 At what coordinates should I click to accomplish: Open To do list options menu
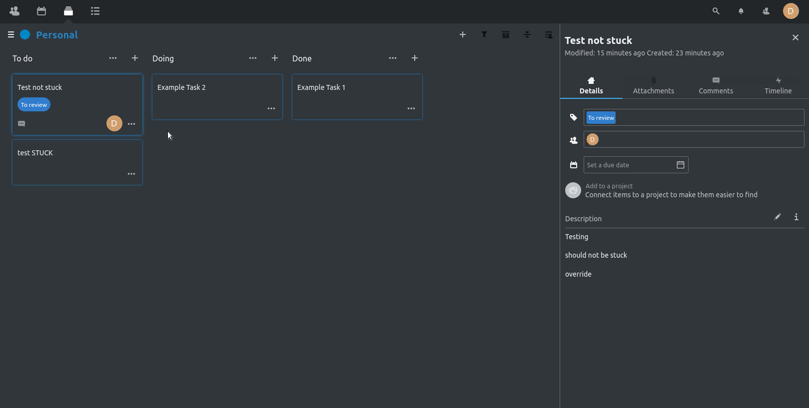tap(112, 58)
